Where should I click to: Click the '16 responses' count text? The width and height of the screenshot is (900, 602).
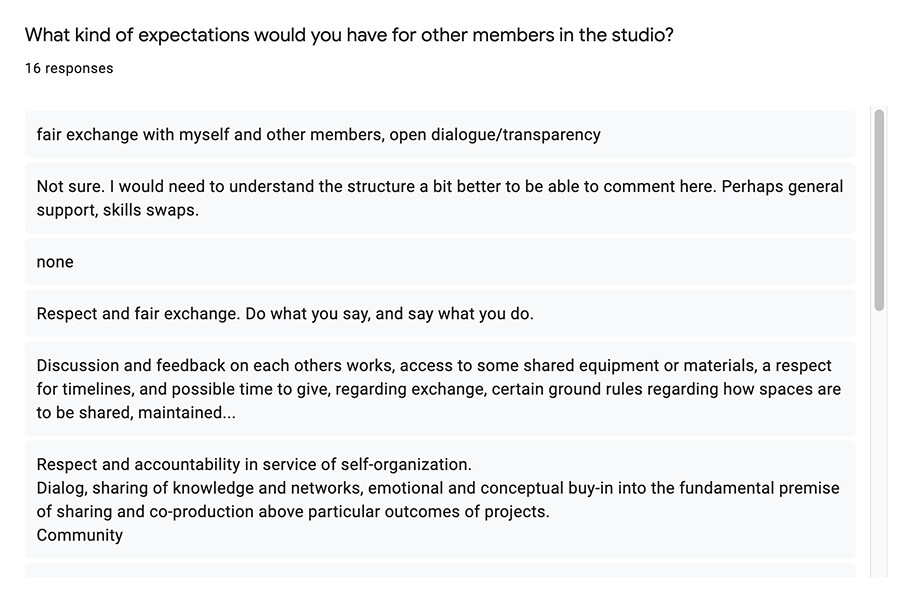[69, 68]
